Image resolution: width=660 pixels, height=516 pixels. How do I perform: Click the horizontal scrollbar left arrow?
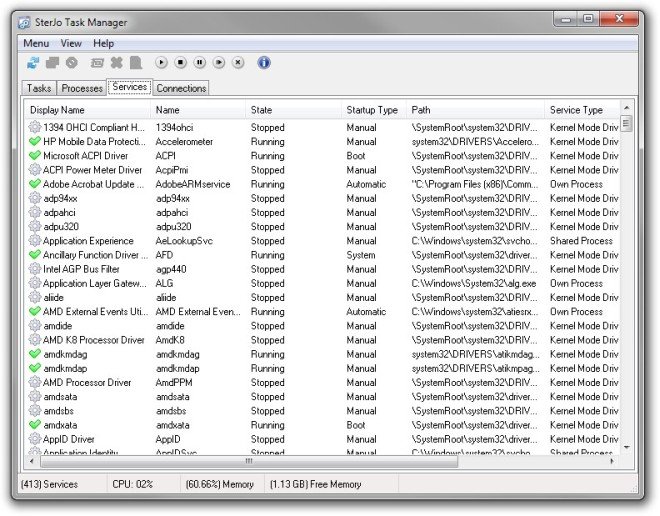pyautogui.click(x=32, y=461)
